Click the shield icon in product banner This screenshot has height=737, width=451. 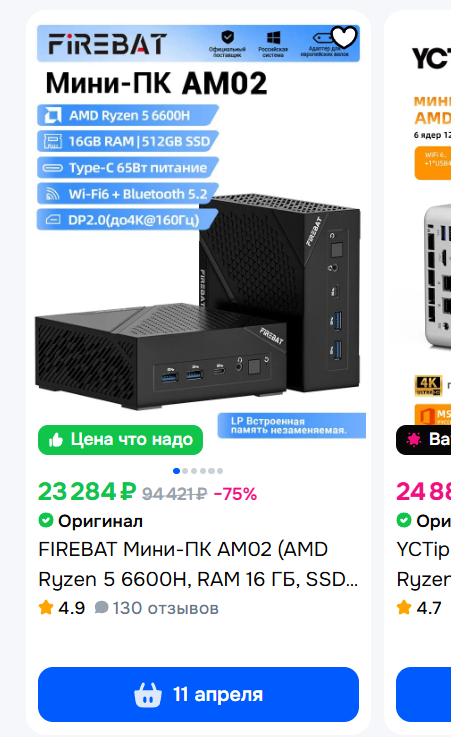pyautogui.click(x=227, y=37)
